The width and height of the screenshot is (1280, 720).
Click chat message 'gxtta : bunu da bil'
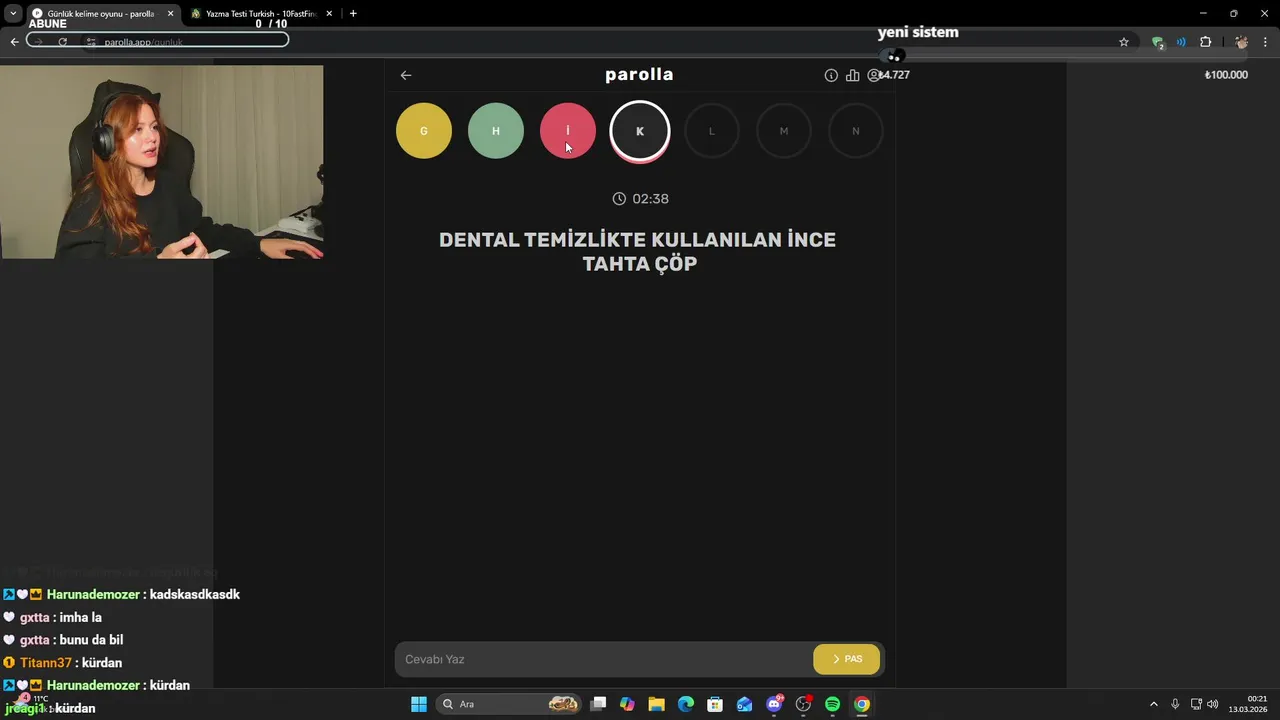pos(63,640)
